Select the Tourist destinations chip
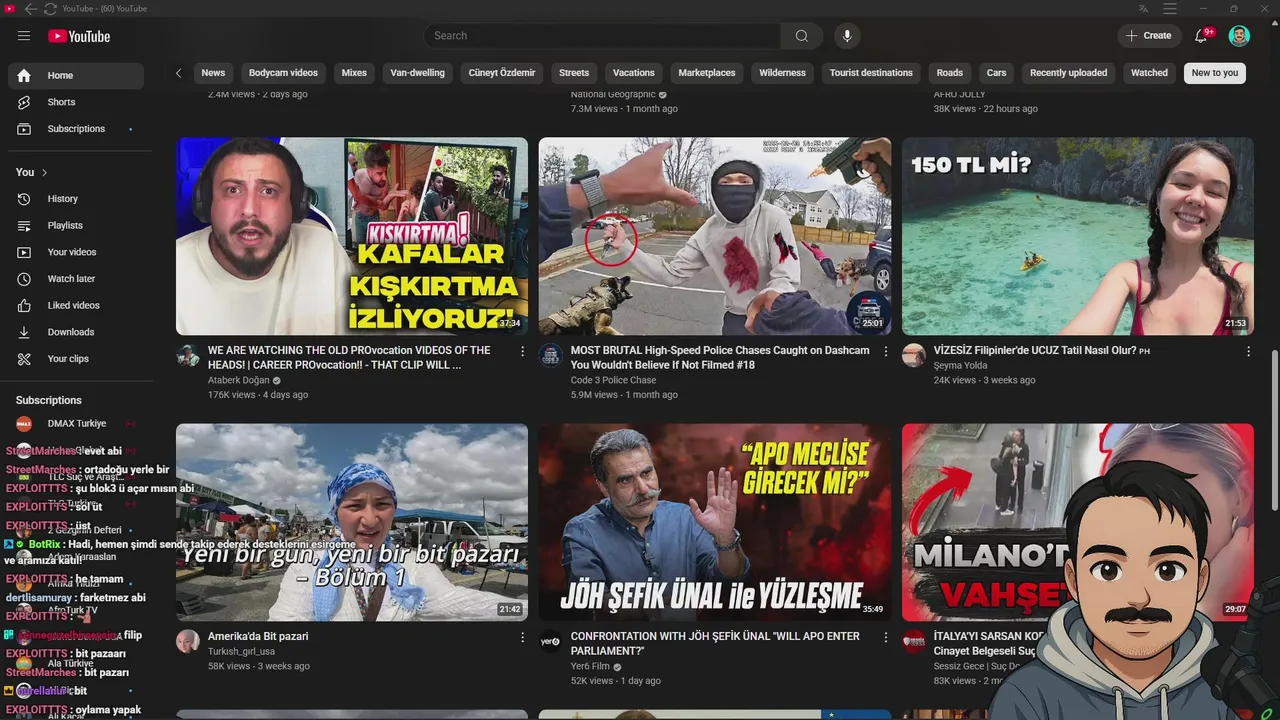Viewport: 1280px width, 720px height. coord(871,73)
